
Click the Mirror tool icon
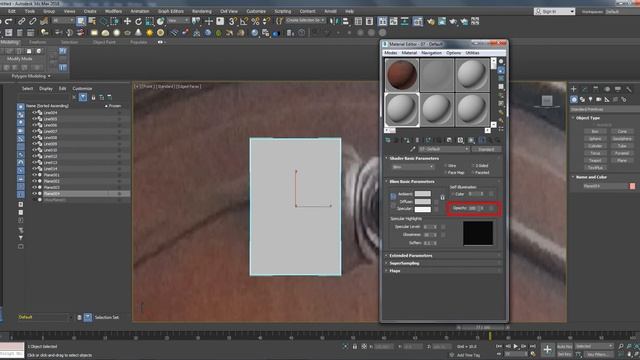tap(334, 21)
